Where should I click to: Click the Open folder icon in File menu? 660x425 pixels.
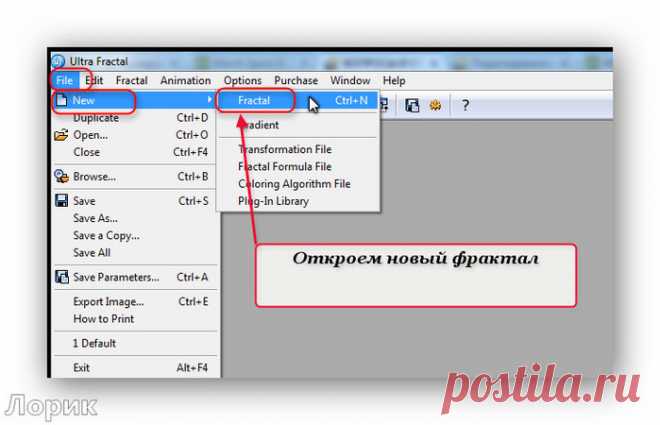(x=60, y=135)
